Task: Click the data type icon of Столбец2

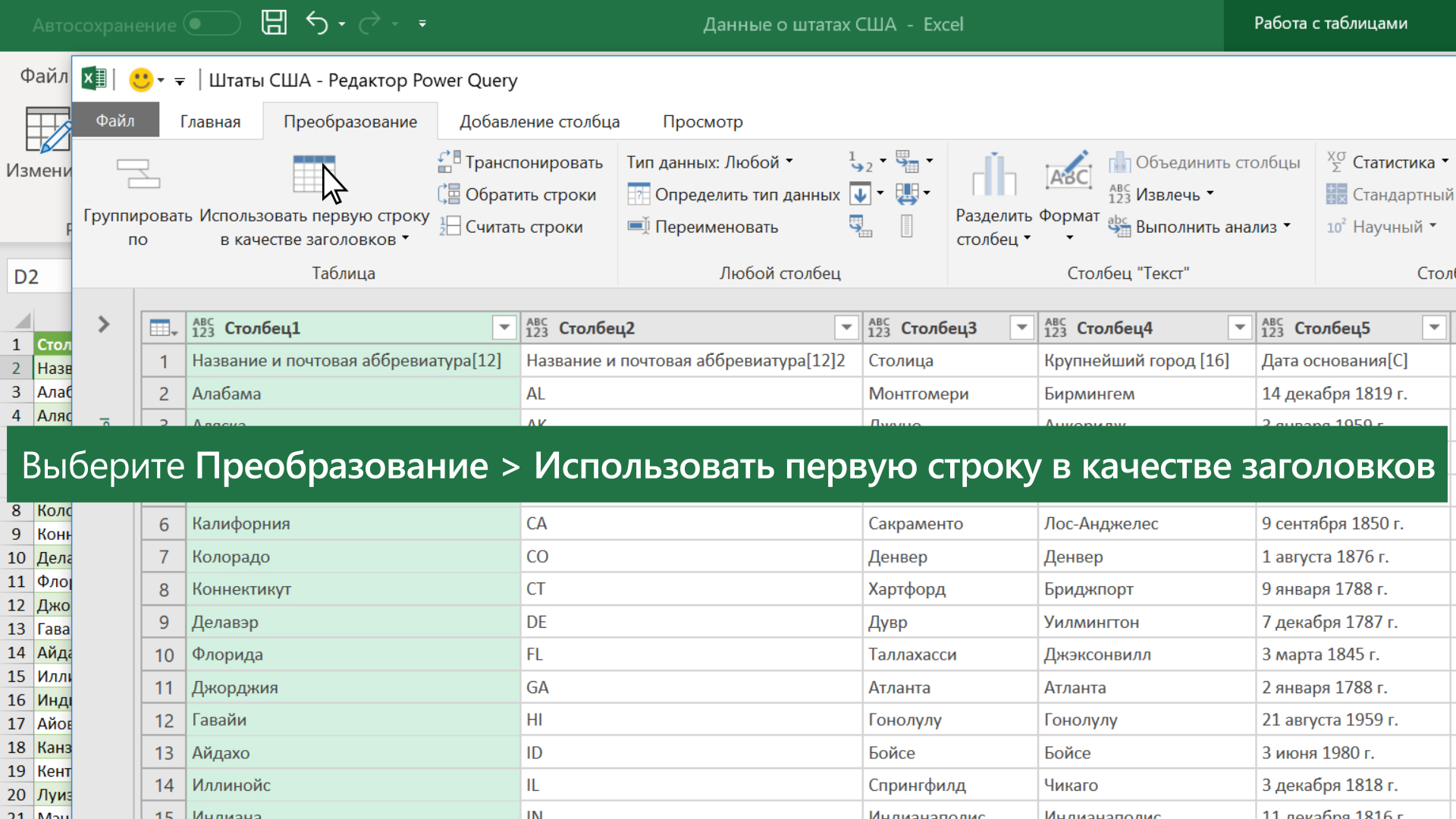Action: pyautogui.click(x=537, y=328)
